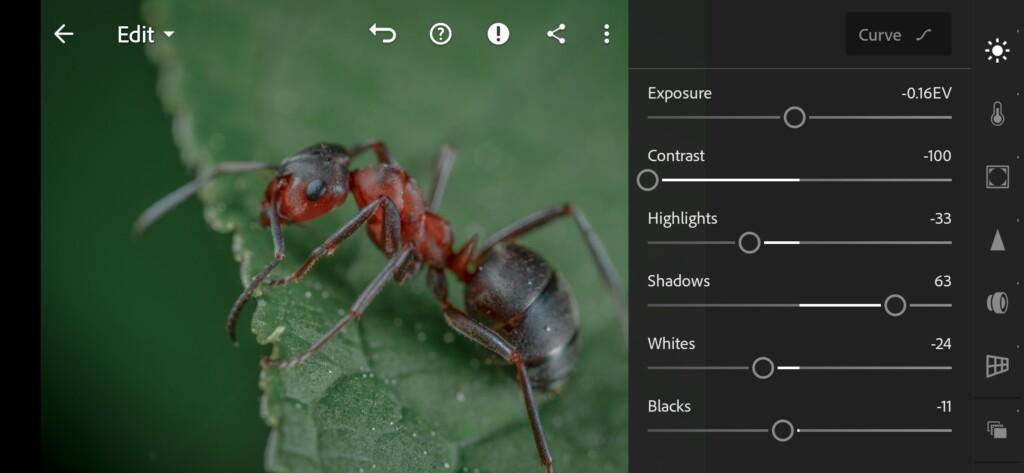Tap the -33 highlights value
Screen dimensions: 1024x473
click(x=940, y=219)
